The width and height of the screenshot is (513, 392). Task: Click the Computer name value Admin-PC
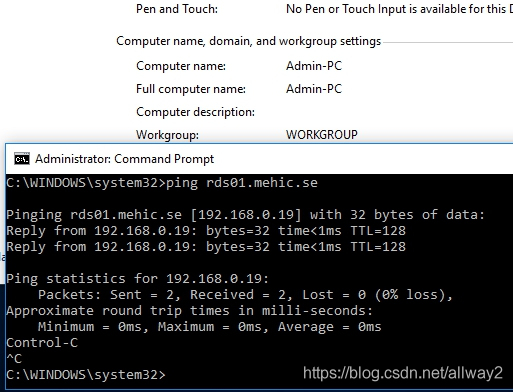click(x=314, y=66)
